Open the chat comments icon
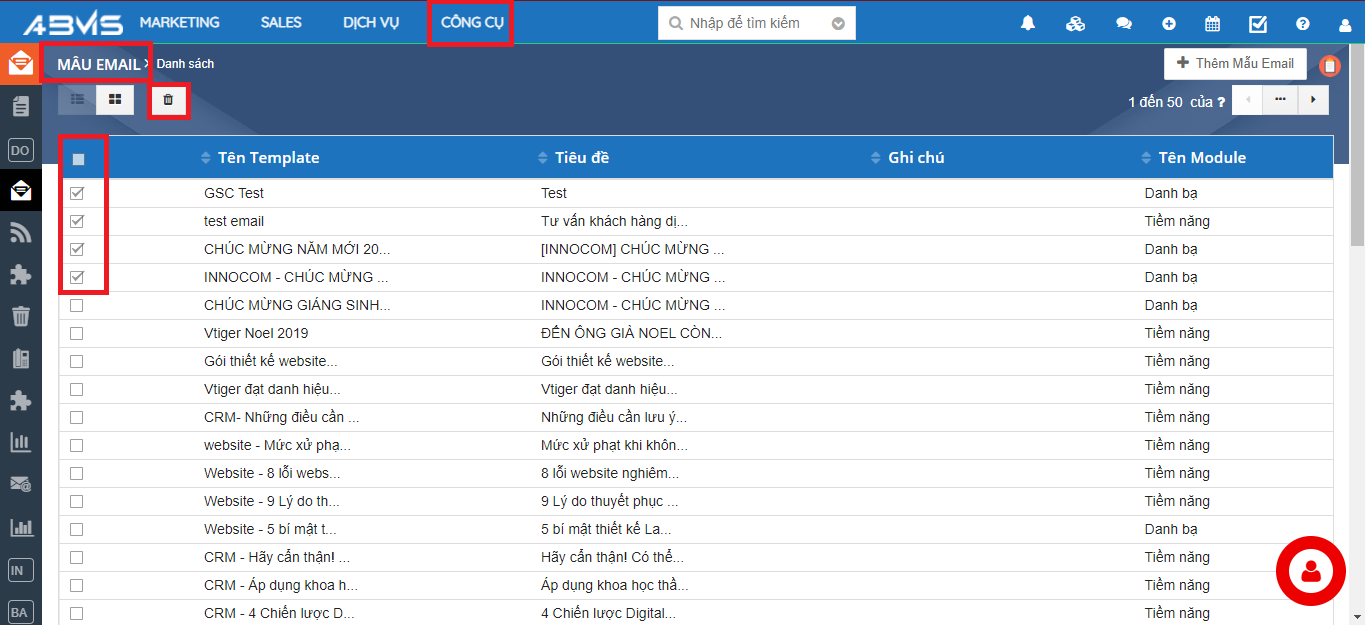 (1124, 24)
